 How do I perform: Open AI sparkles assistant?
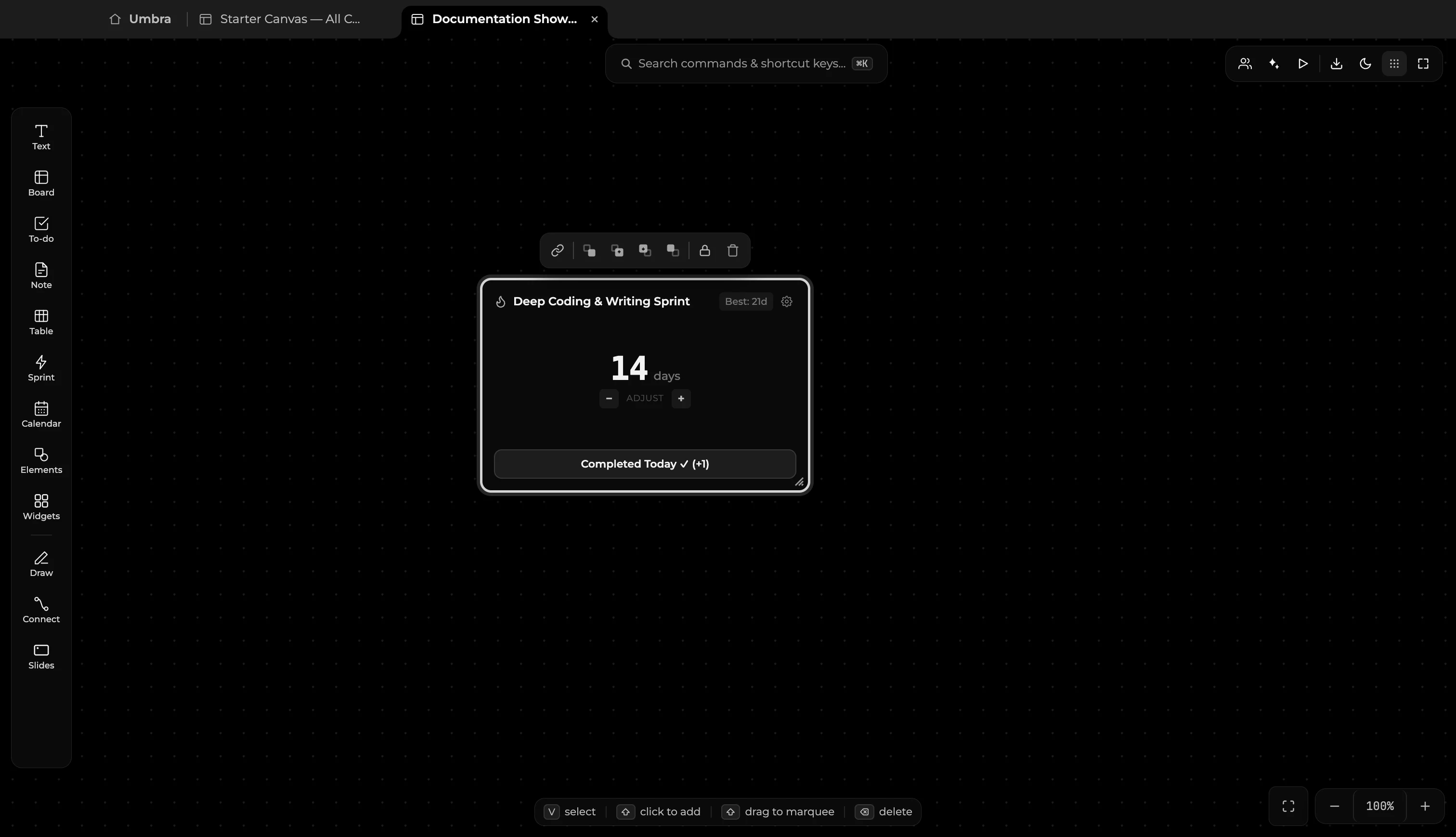tap(1274, 64)
